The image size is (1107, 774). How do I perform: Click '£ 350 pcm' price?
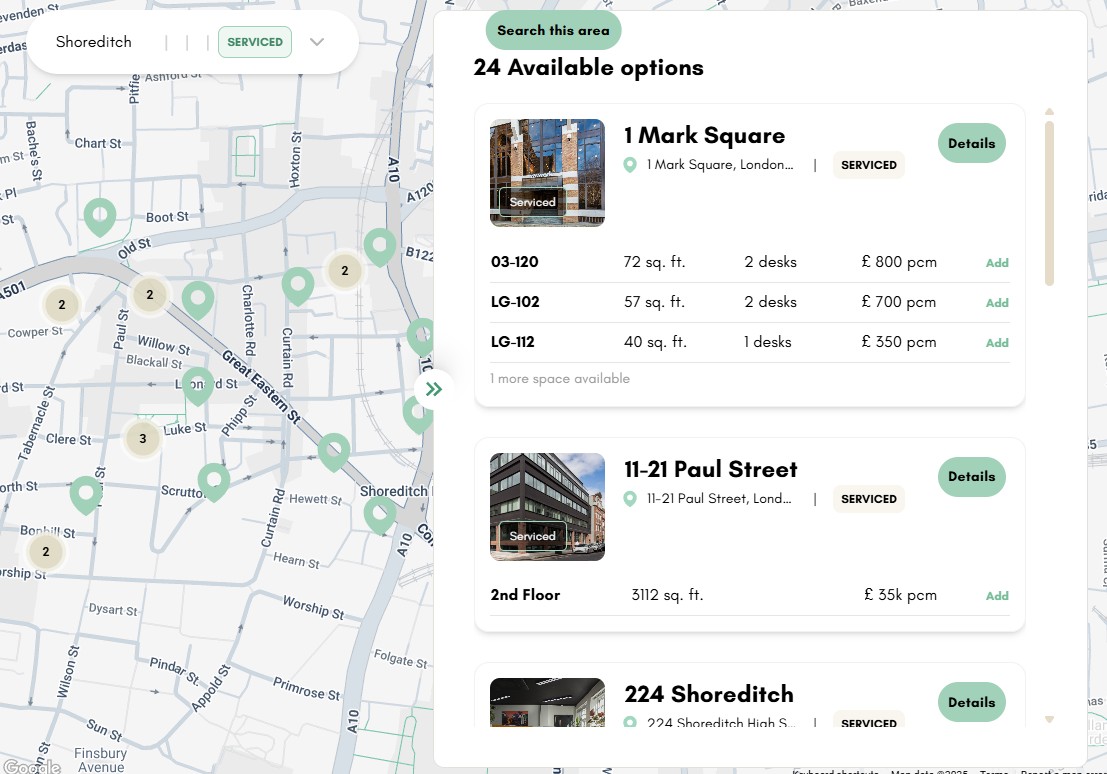coord(899,343)
